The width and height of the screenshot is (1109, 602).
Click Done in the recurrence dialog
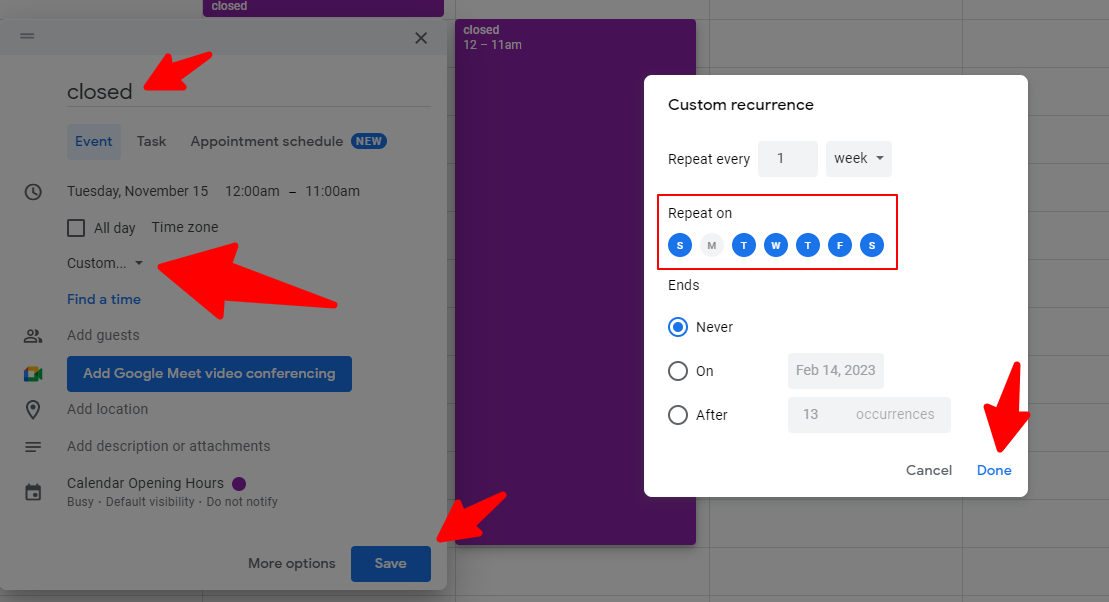tap(993, 470)
